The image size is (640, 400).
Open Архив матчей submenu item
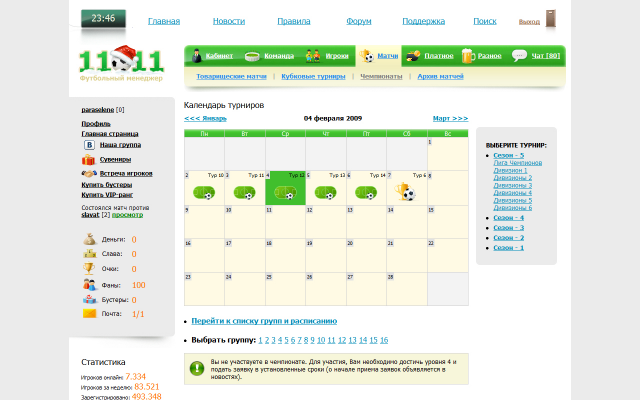click(x=440, y=76)
